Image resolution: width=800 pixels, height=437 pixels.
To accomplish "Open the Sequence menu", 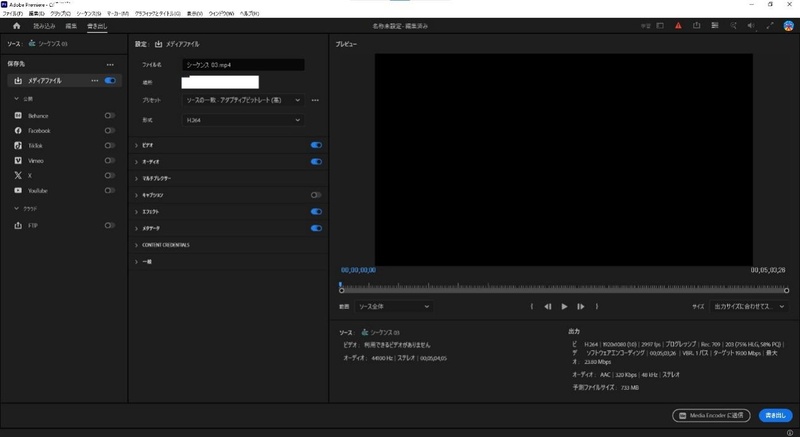I will [x=89, y=14].
